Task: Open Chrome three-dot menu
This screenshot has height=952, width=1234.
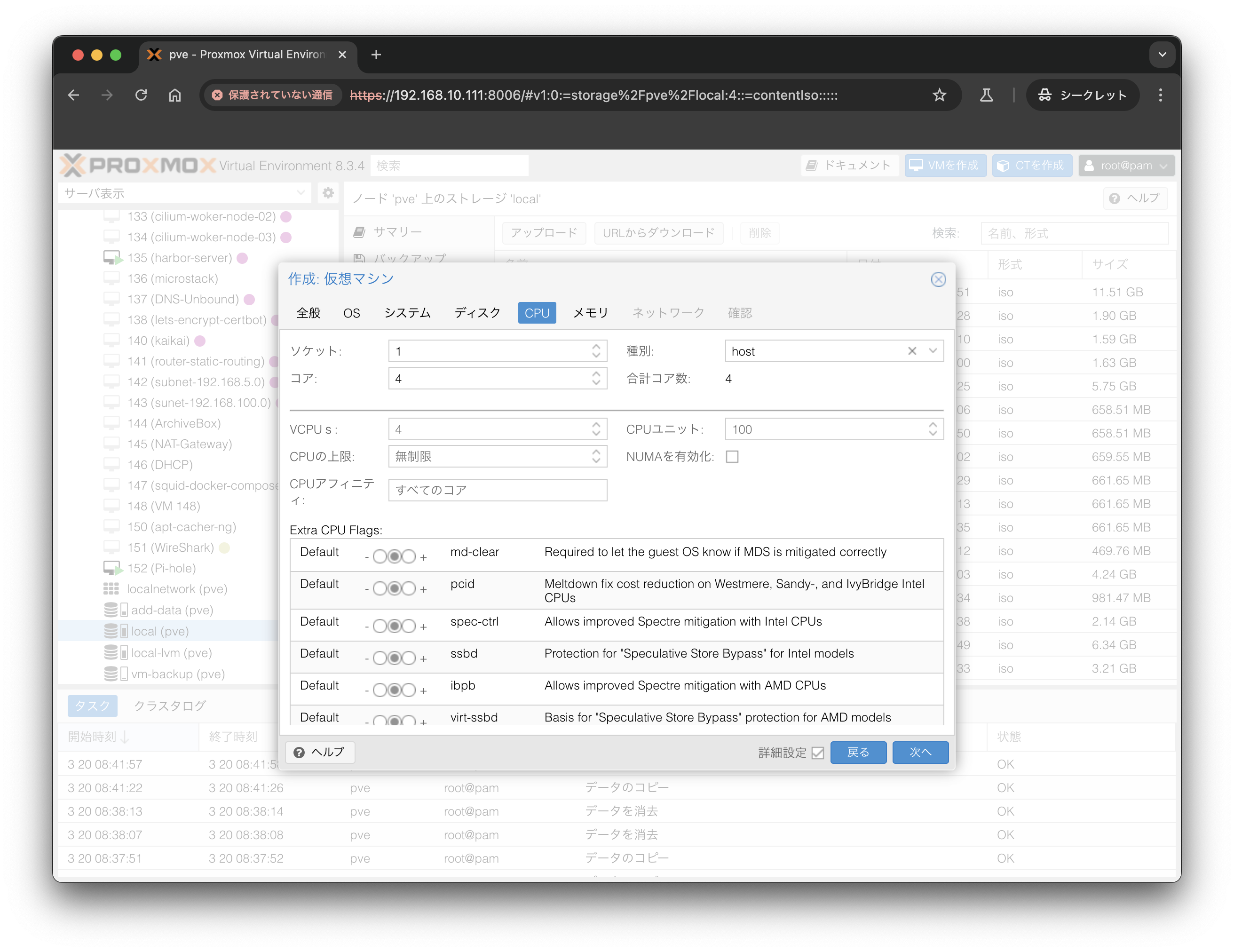Action: coord(1160,95)
